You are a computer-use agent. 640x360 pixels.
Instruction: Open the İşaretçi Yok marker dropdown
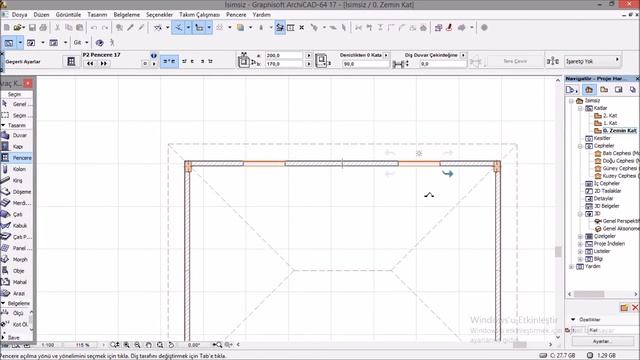[x=593, y=61]
